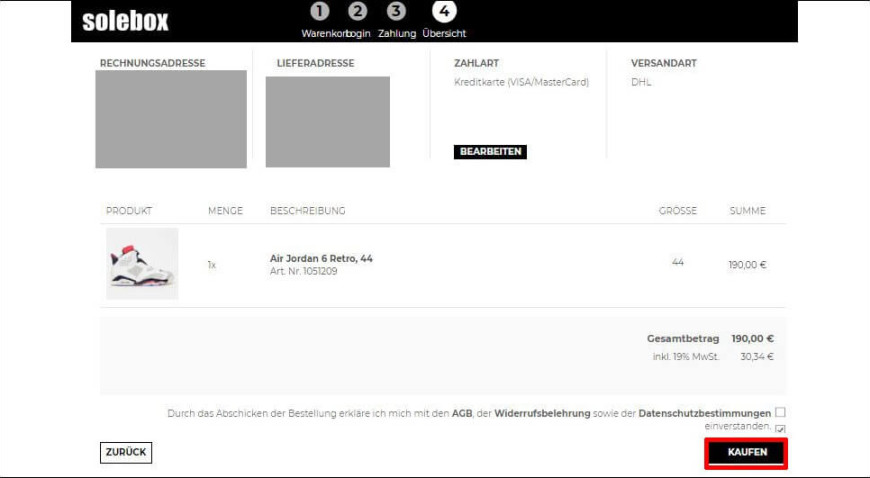This screenshot has height=478, width=870.
Task: Open the Air Jordan 6 product thumbnail
Action: pyautogui.click(x=142, y=264)
